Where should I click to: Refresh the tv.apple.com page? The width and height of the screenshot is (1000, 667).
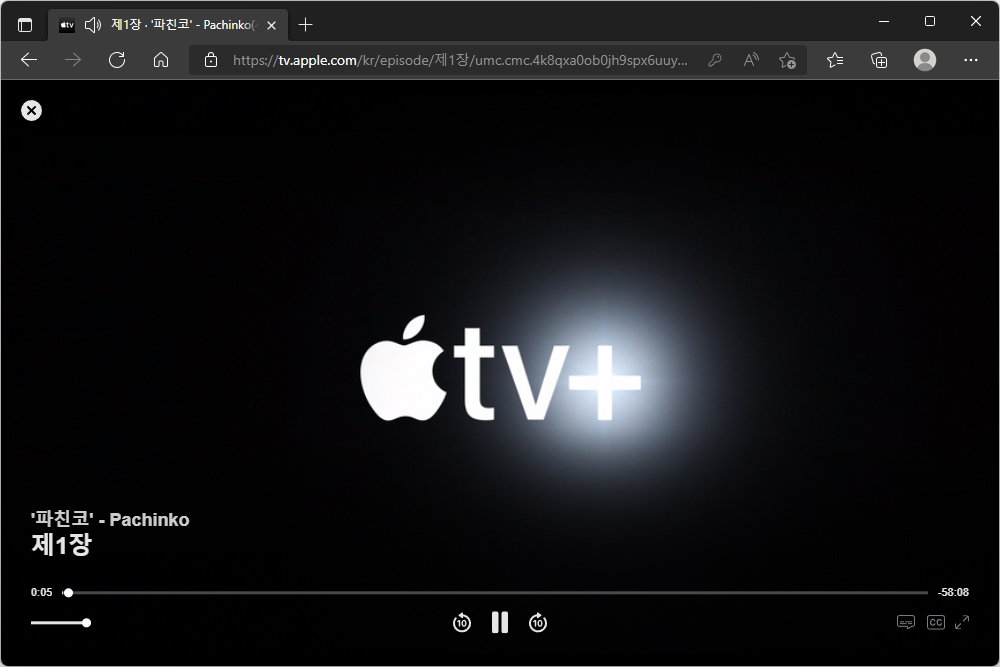click(117, 60)
